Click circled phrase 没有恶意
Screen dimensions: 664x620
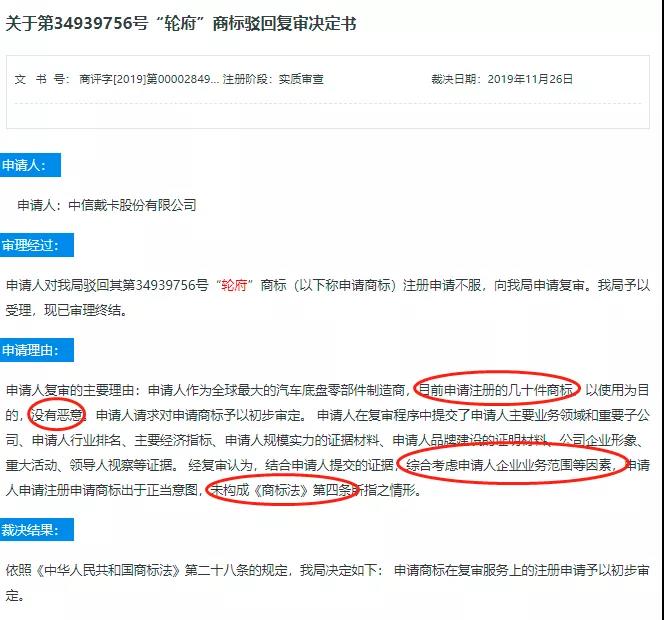tap(57, 415)
